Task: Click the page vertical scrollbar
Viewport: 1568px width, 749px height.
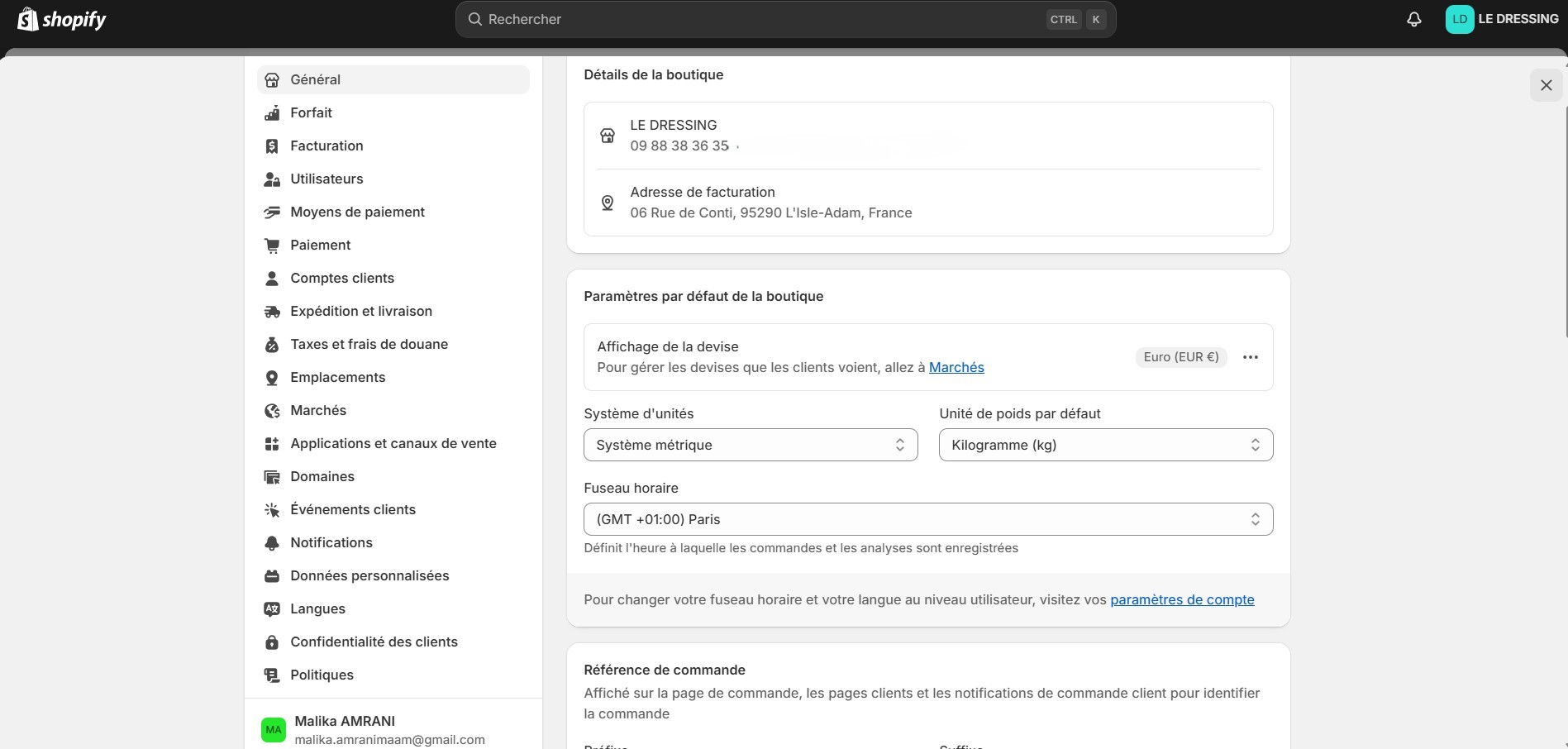Action: point(1565,223)
